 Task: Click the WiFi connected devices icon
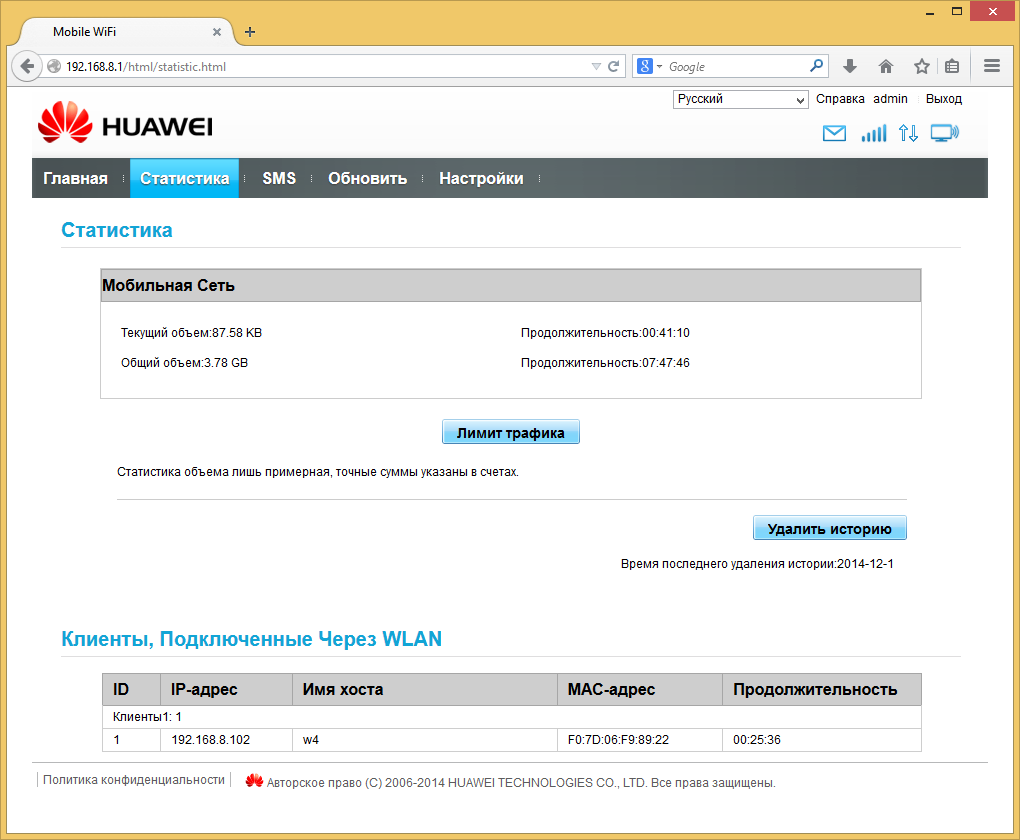point(945,133)
